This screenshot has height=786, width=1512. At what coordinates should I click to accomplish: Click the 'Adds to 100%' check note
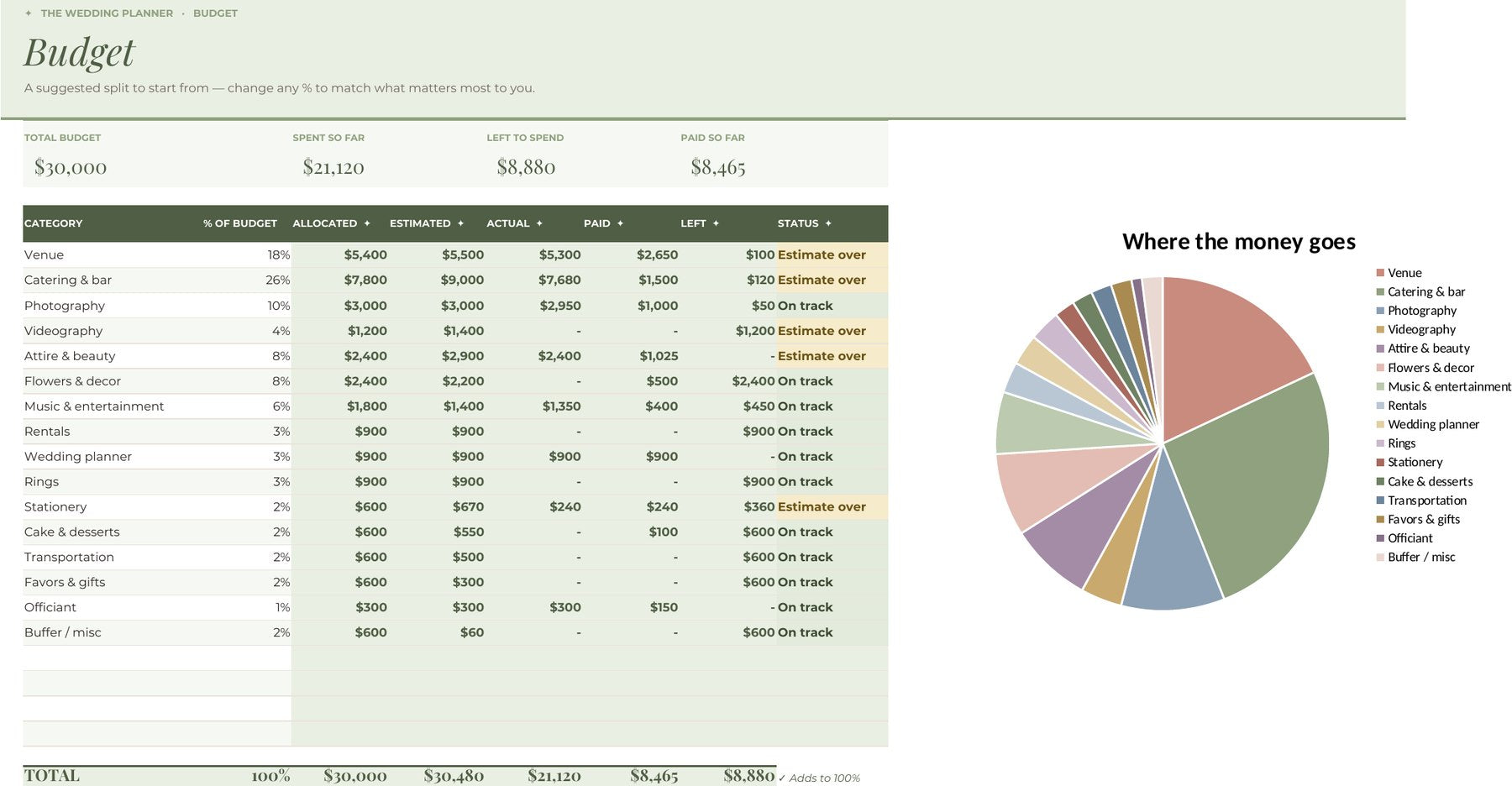pos(819,778)
